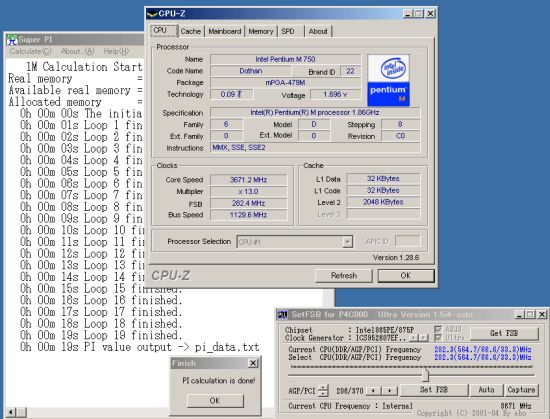Image resolution: width=550 pixels, height=419 pixels.
Task: Minimize the CPU-Z window
Action: point(407,14)
